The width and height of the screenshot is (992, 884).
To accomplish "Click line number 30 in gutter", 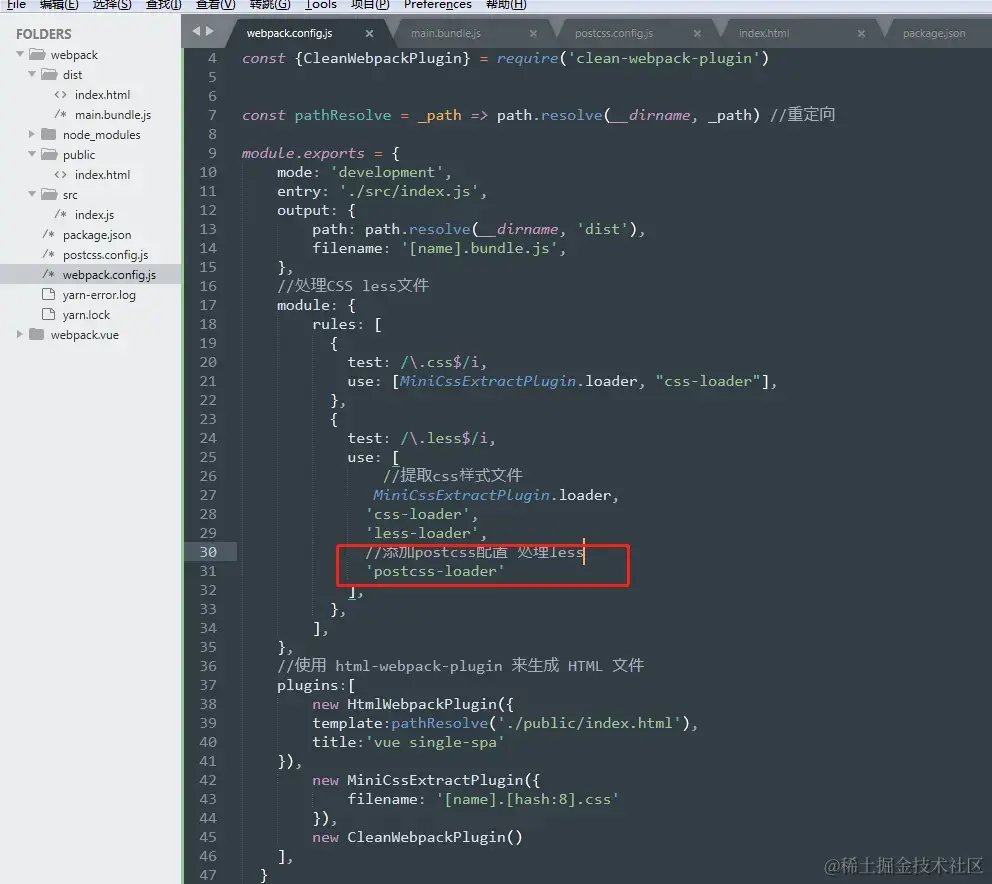I will [x=208, y=552].
